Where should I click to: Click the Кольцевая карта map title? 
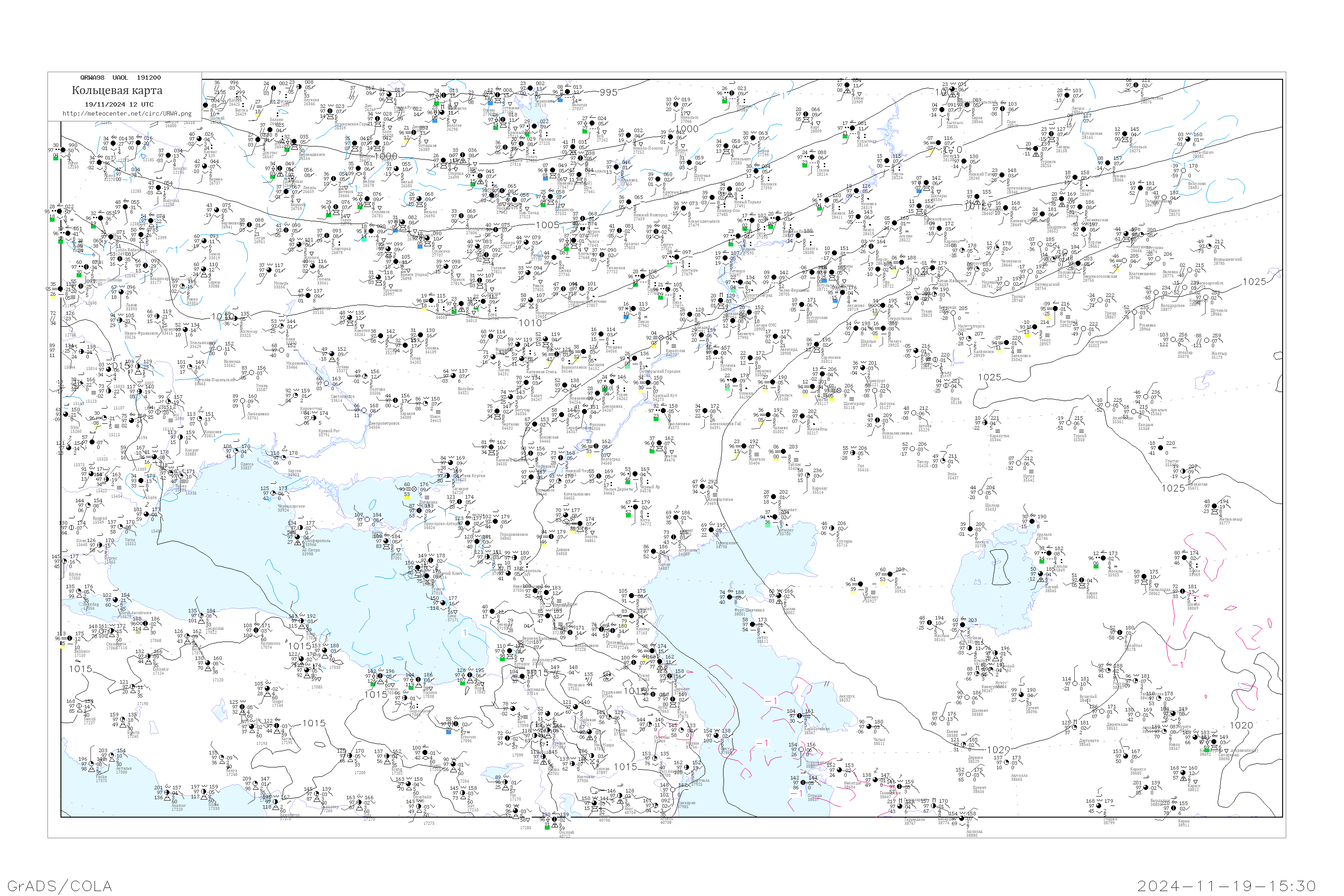117,90
